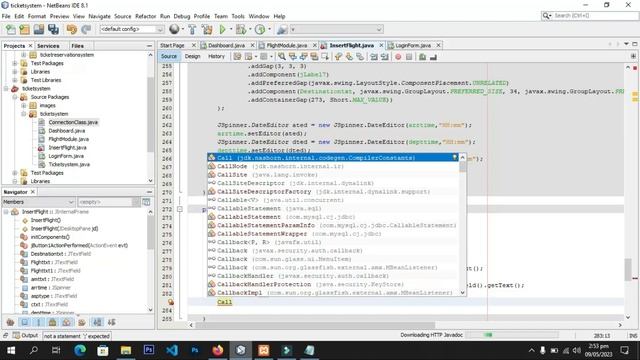Image resolution: width=640 pixels, height=360 pixels.
Task: Click the Undo toolbar icon
Action: [72, 29]
